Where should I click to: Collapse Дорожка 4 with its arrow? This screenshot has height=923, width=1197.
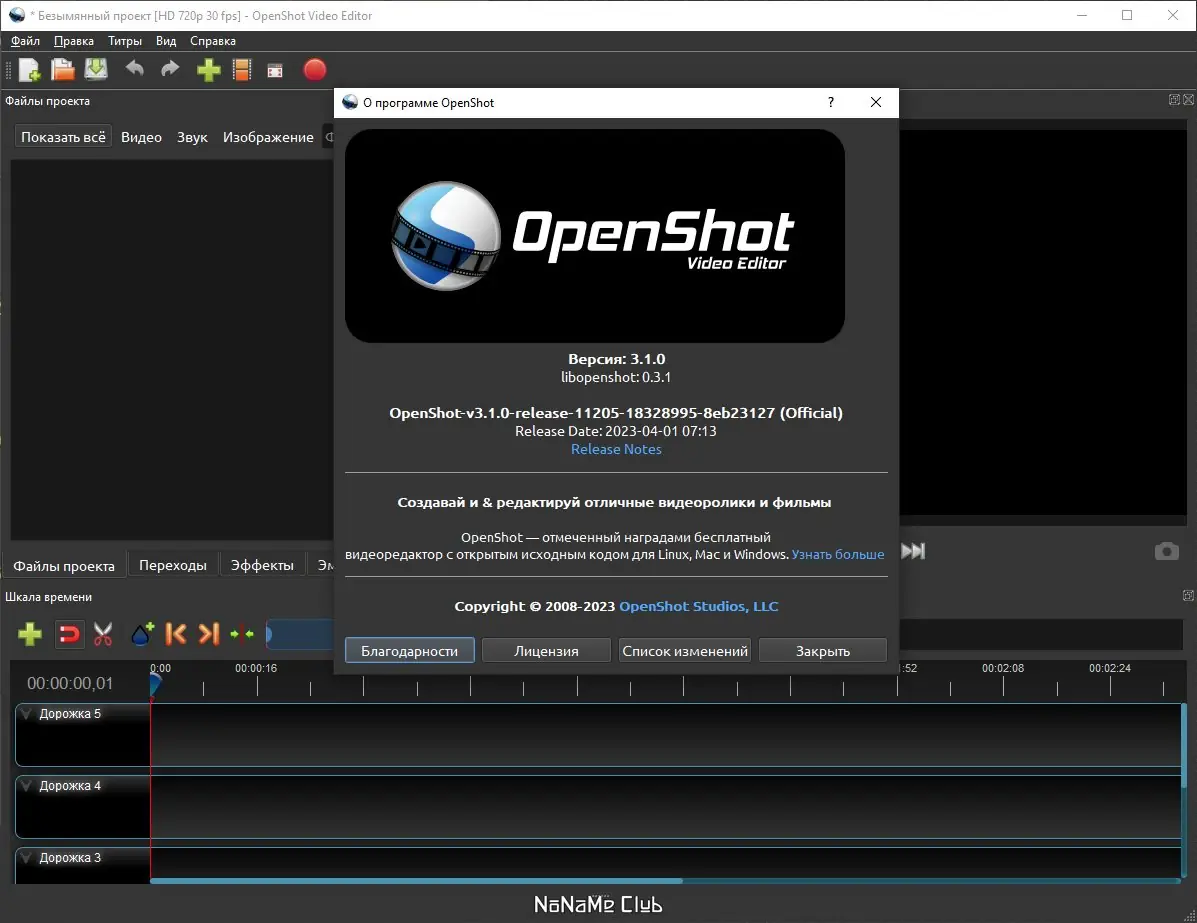click(27, 786)
